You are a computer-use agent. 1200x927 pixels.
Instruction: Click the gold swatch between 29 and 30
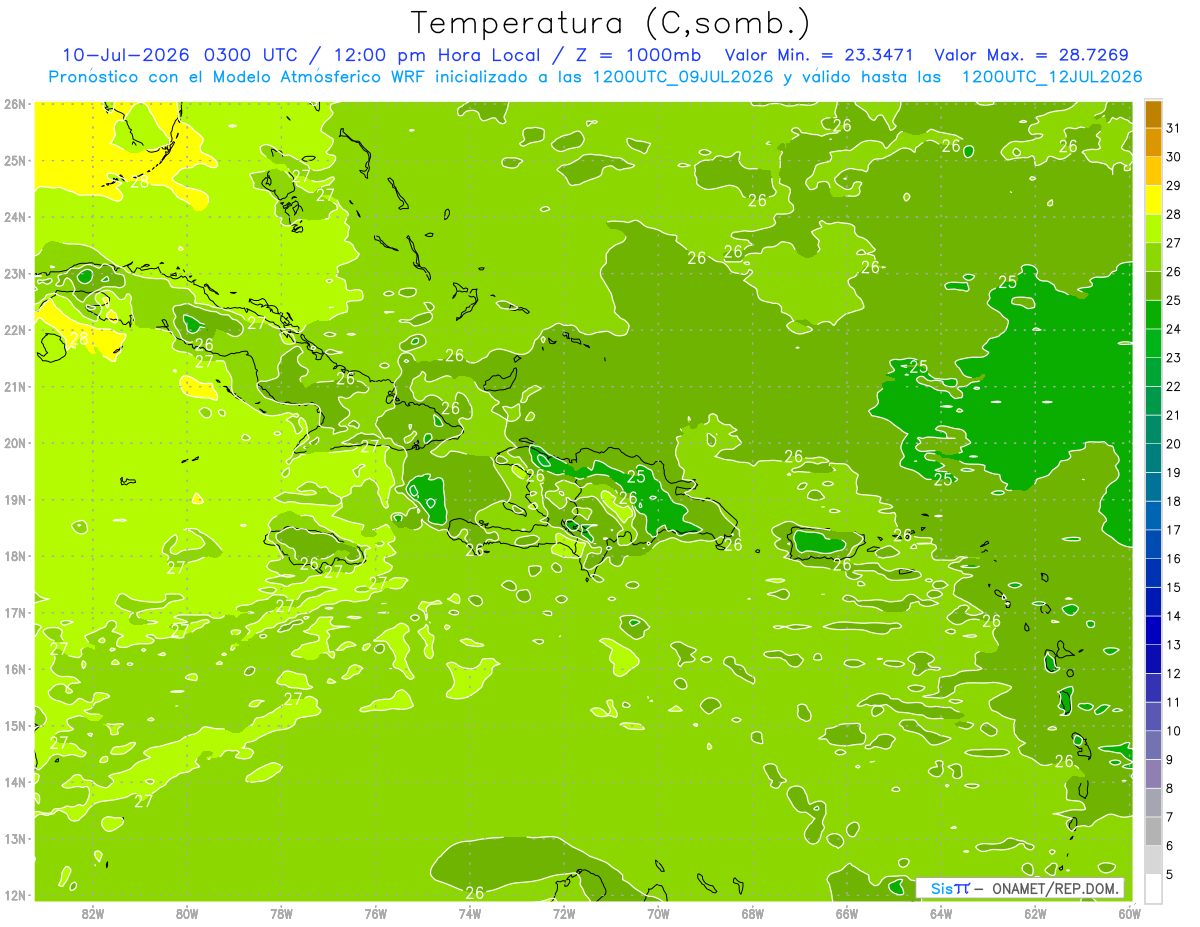(1153, 171)
